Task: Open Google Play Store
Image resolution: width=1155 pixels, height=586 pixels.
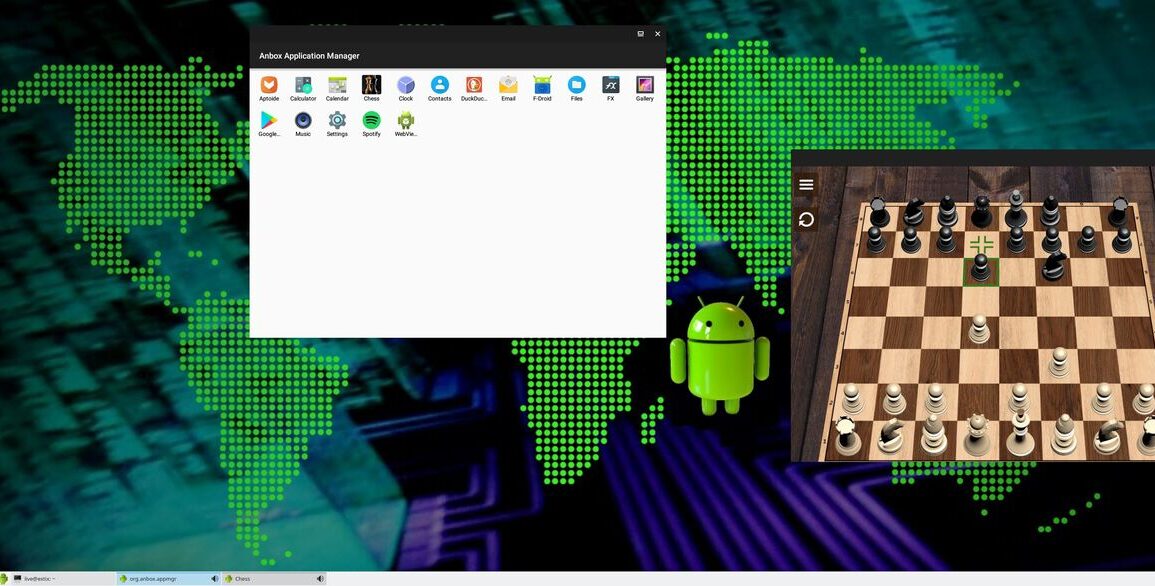Action: point(269,121)
